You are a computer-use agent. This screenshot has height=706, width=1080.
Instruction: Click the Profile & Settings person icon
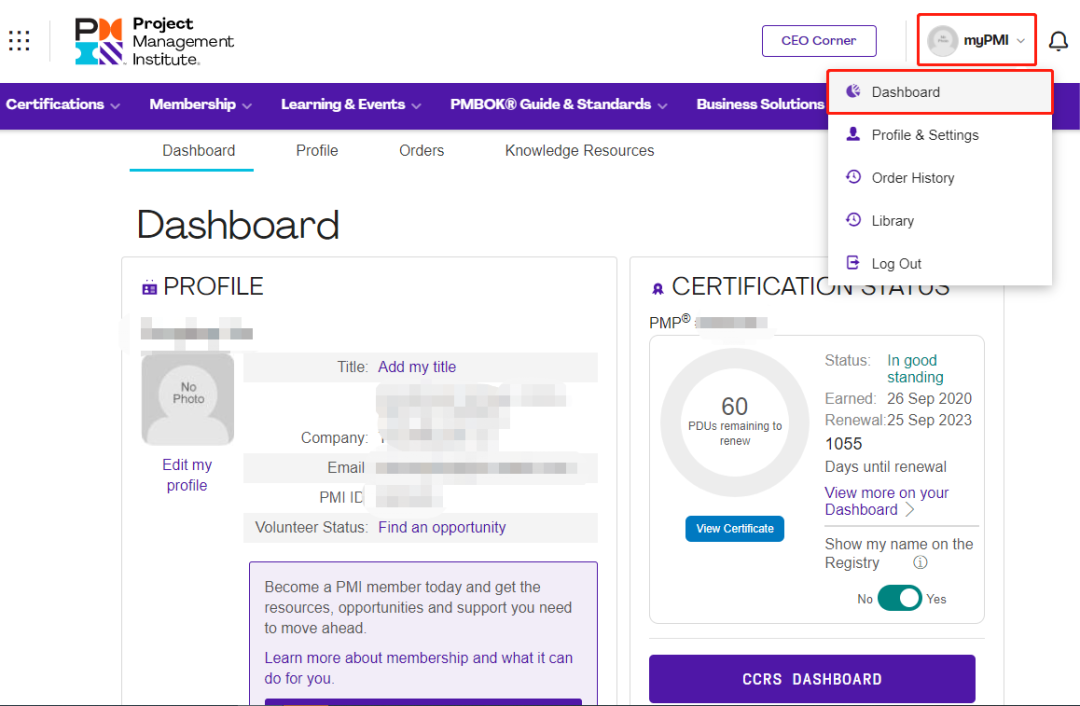(853, 134)
